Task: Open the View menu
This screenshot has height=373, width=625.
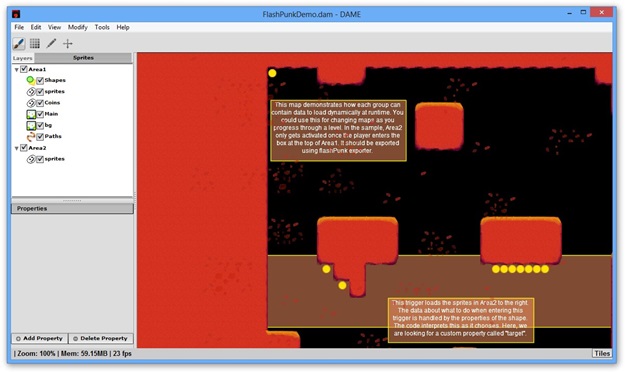Action: tap(55, 27)
